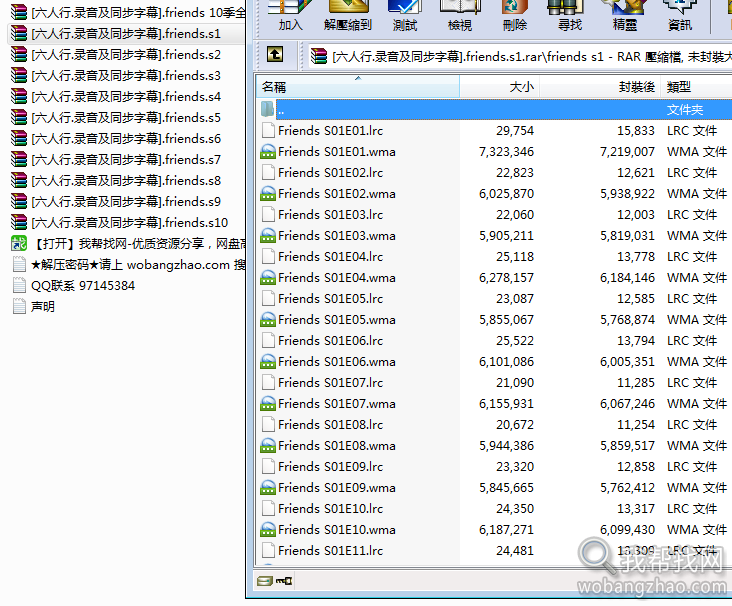Click the Friends S01E01.wma audio file icon
The height and width of the screenshot is (606, 732).
click(x=268, y=152)
